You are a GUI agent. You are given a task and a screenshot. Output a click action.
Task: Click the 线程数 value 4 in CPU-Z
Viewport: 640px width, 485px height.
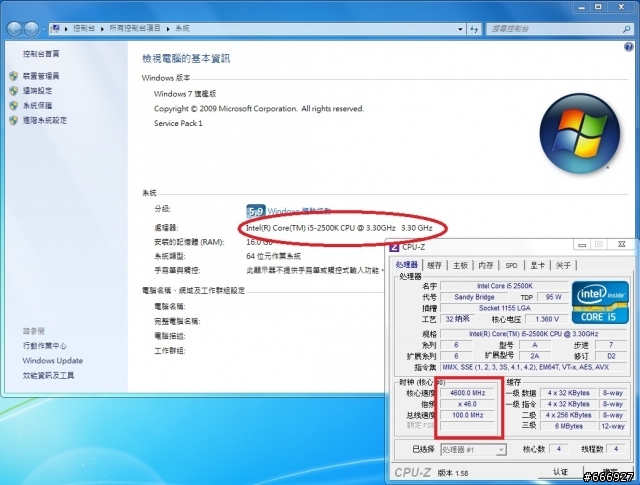pos(616,449)
